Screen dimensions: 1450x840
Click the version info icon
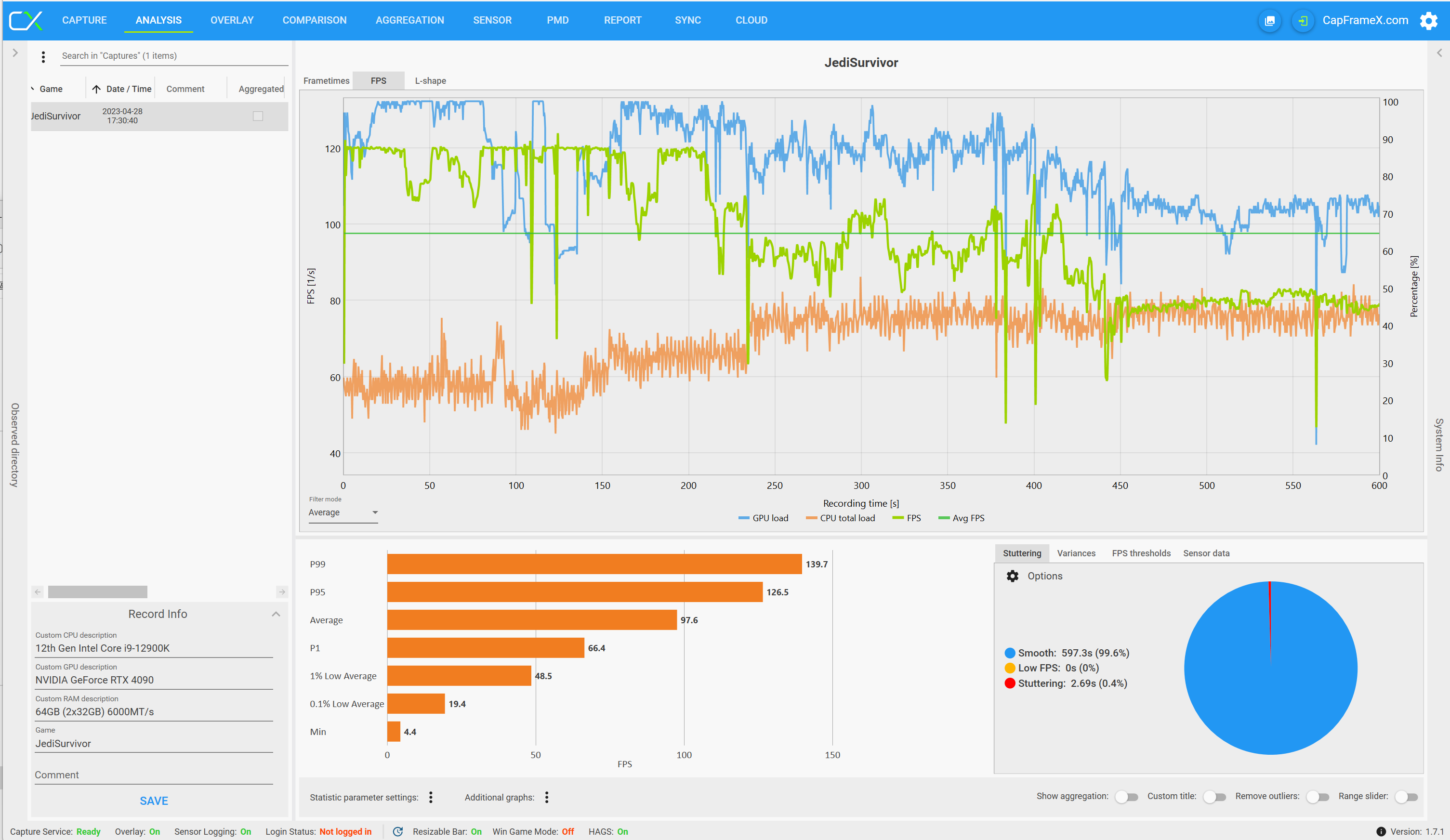1380,831
